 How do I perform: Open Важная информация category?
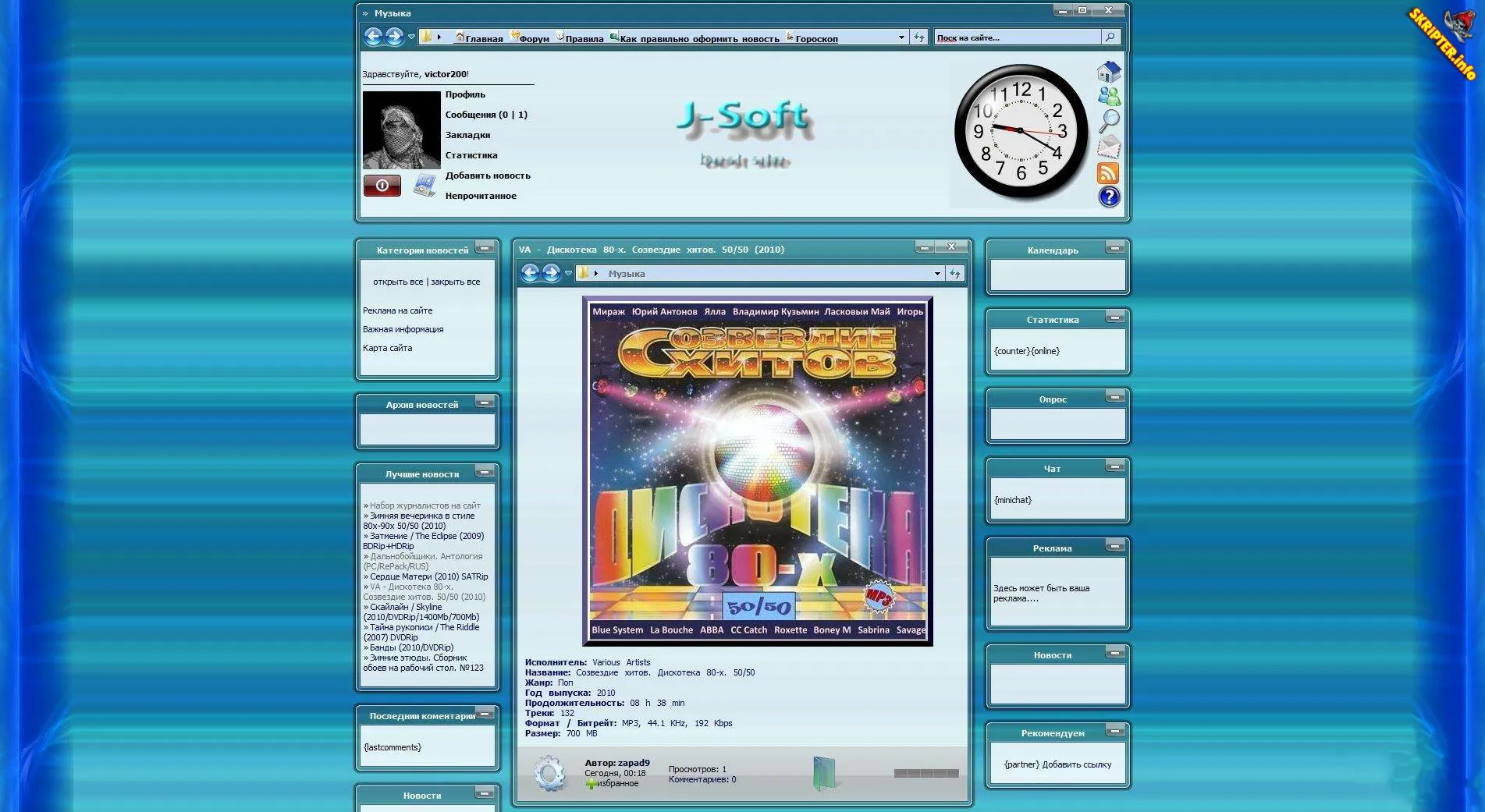click(x=403, y=329)
